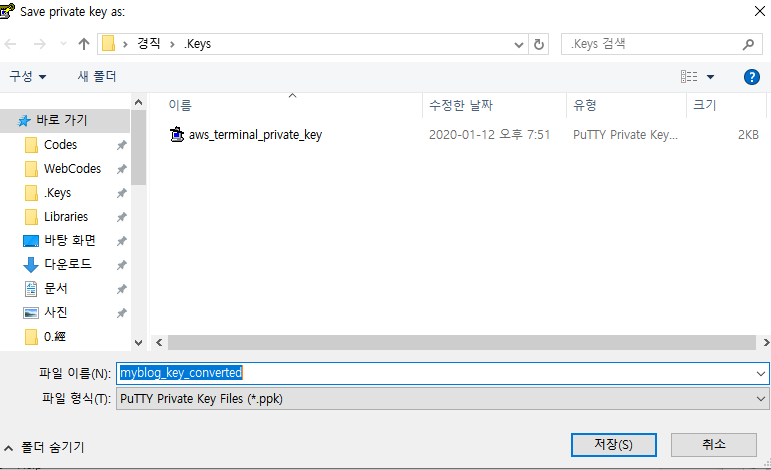Open the help question mark icon
771x470 pixels.
point(751,77)
